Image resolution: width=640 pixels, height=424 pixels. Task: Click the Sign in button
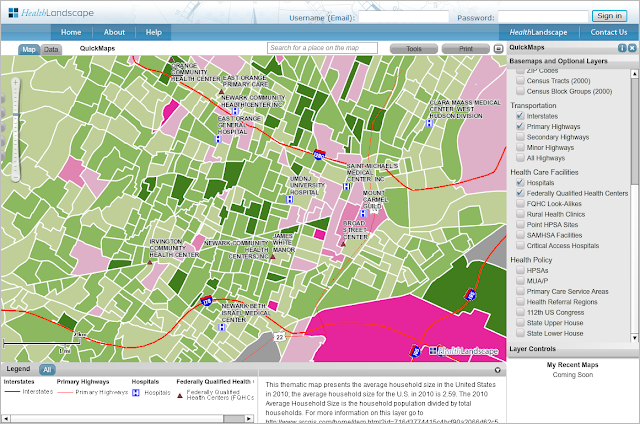(x=609, y=16)
